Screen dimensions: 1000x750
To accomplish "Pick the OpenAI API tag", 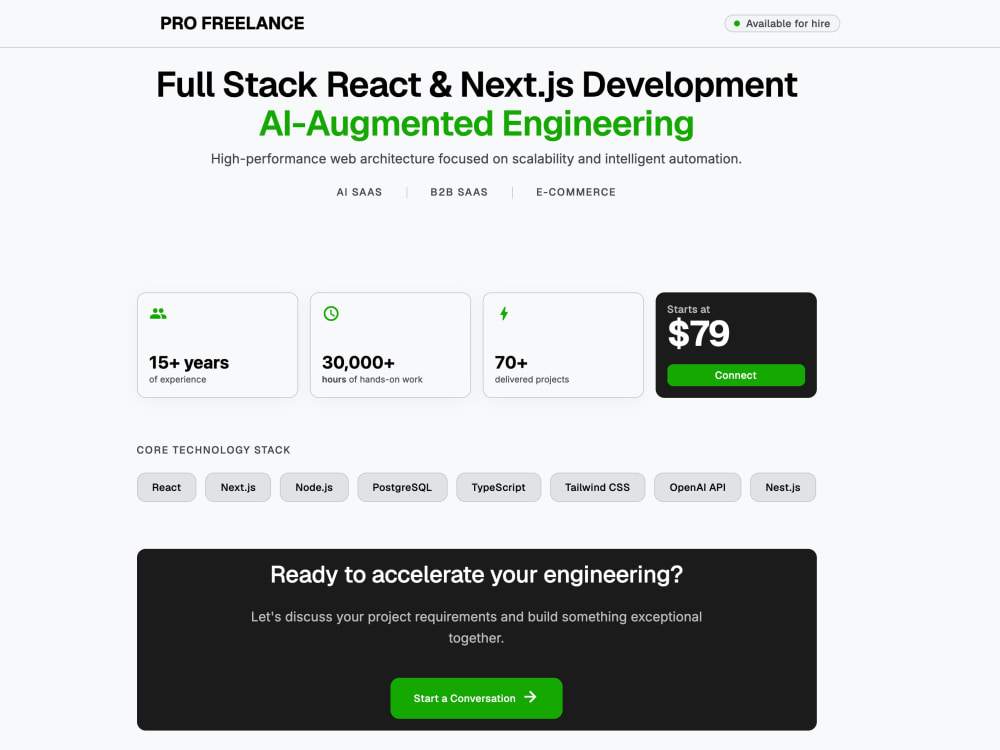I will pos(697,487).
